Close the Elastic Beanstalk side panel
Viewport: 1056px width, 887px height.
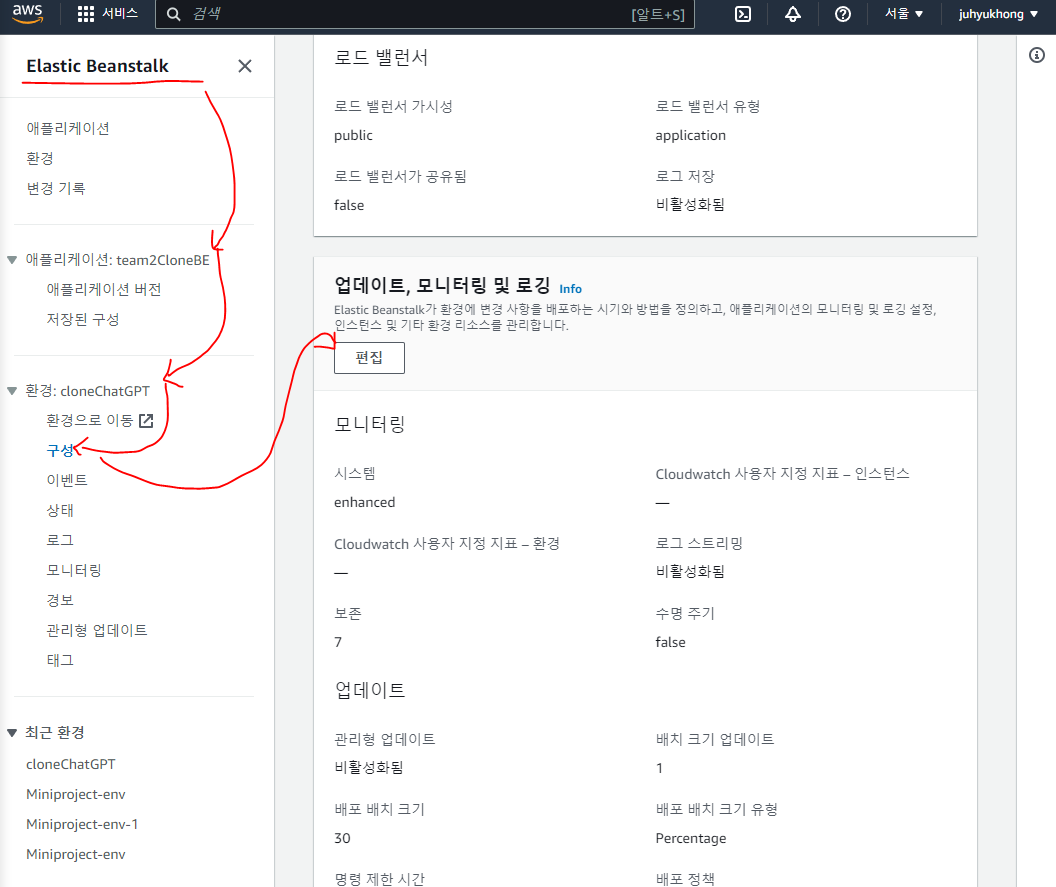pyautogui.click(x=244, y=66)
